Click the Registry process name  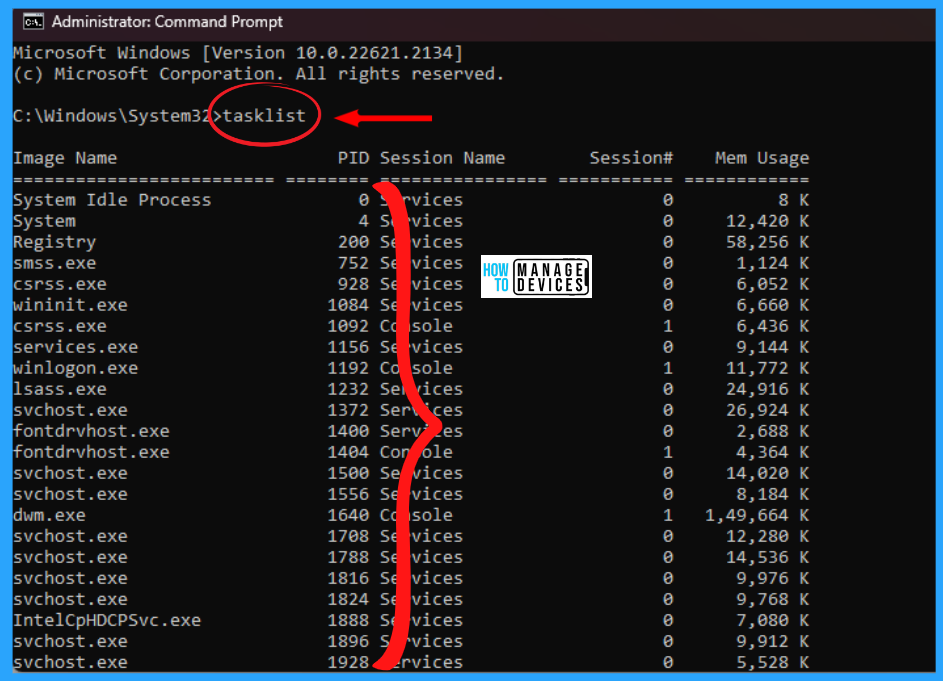click(55, 242)
